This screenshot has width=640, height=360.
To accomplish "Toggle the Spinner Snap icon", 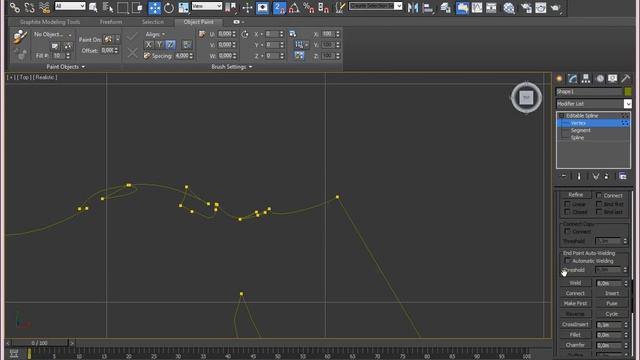I will point(323,7).
